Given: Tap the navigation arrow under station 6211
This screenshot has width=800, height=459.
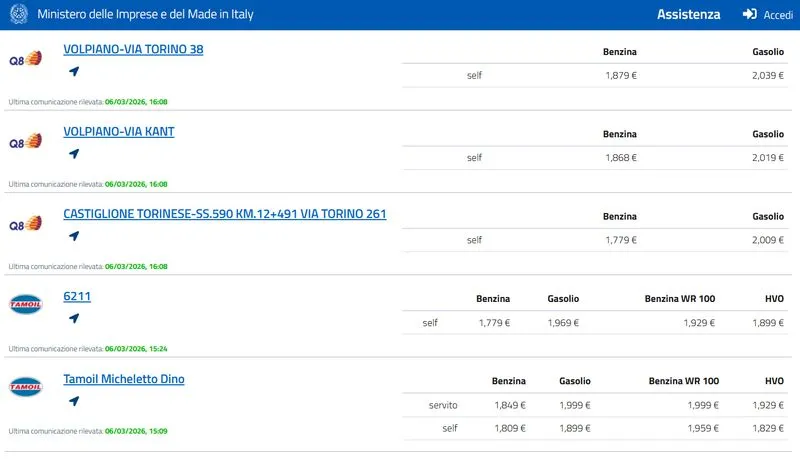Looking at the screenshot, I should click(73, 319).
